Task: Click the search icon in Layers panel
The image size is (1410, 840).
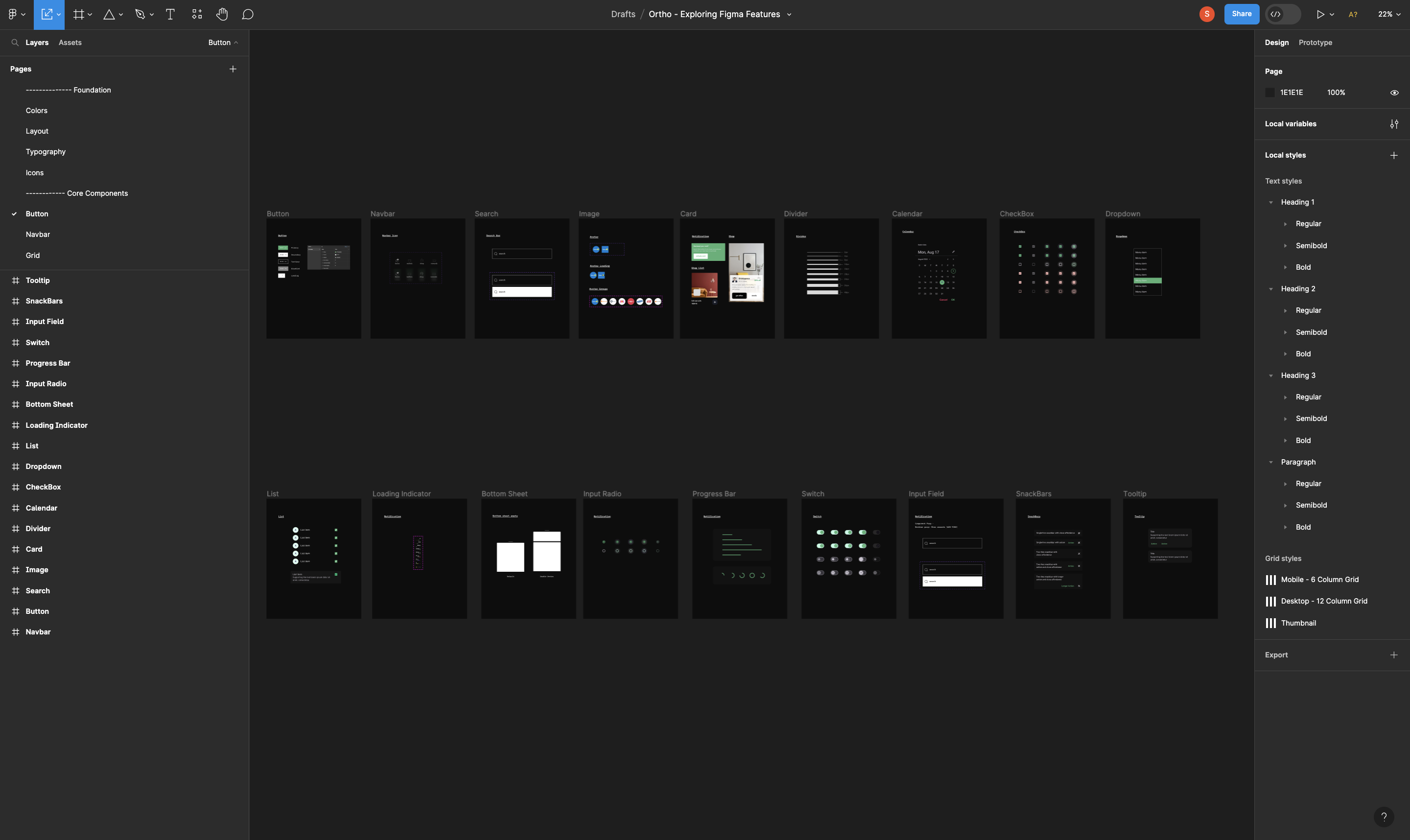Action: click(x=15, y=43)
